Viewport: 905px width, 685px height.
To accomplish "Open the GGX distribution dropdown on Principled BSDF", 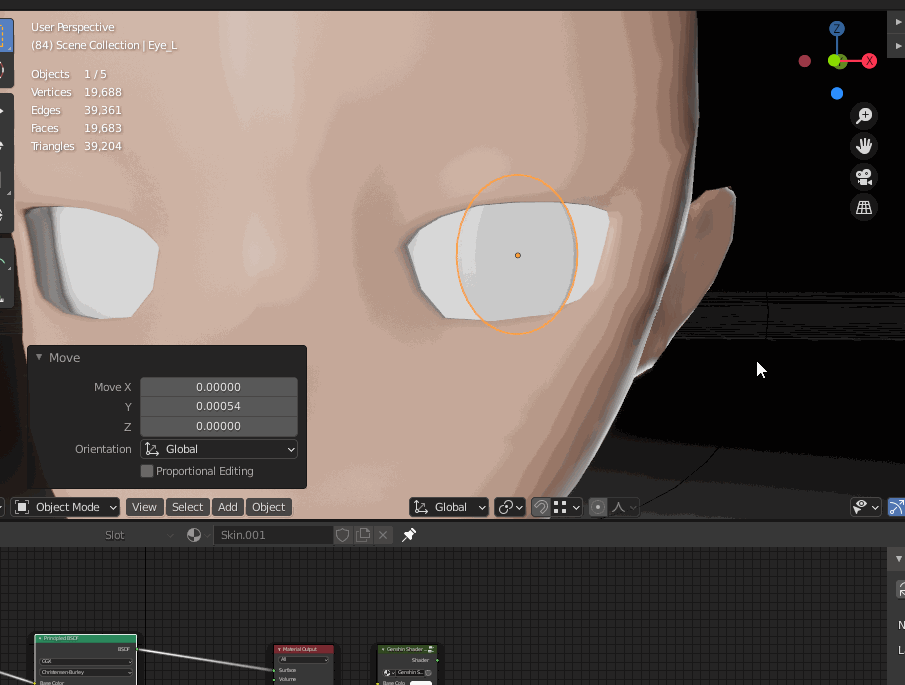I will tap(85, 660).
